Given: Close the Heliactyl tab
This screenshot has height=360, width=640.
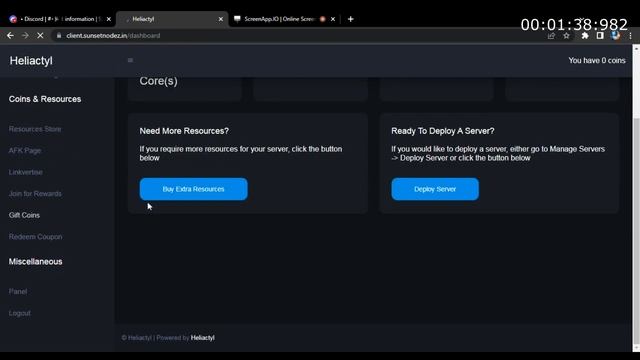Looking at the screenshot, I should 221,19.
